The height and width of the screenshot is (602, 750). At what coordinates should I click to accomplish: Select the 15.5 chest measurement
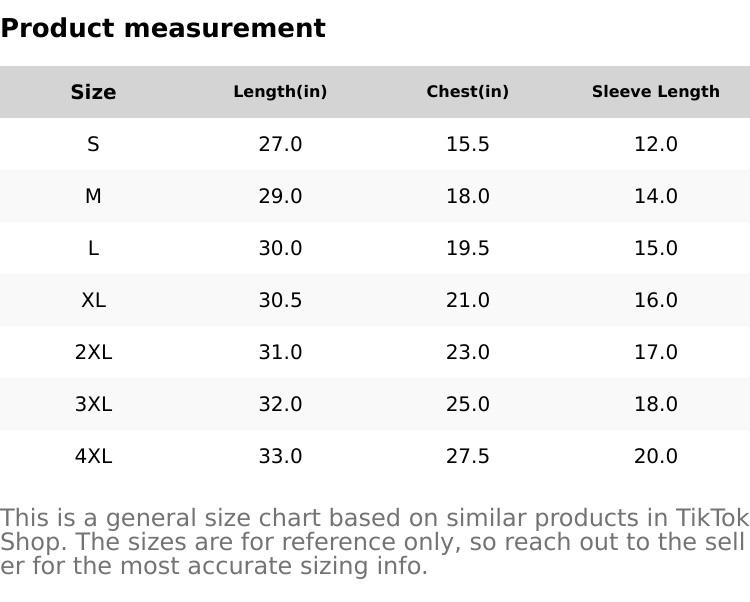click(x=467, y=144)
